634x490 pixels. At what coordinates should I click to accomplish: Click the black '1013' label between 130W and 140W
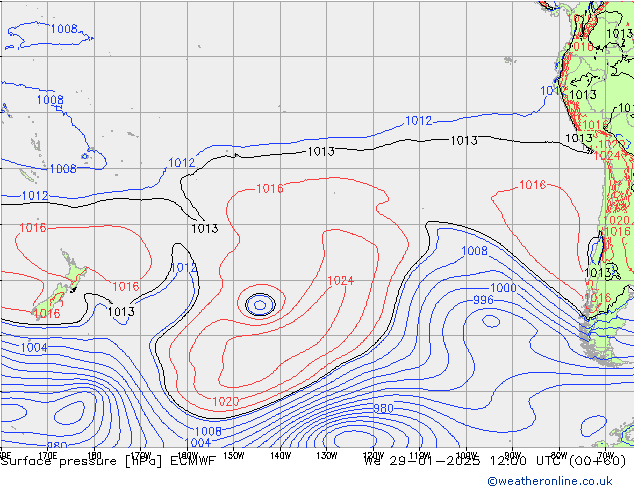321,152
